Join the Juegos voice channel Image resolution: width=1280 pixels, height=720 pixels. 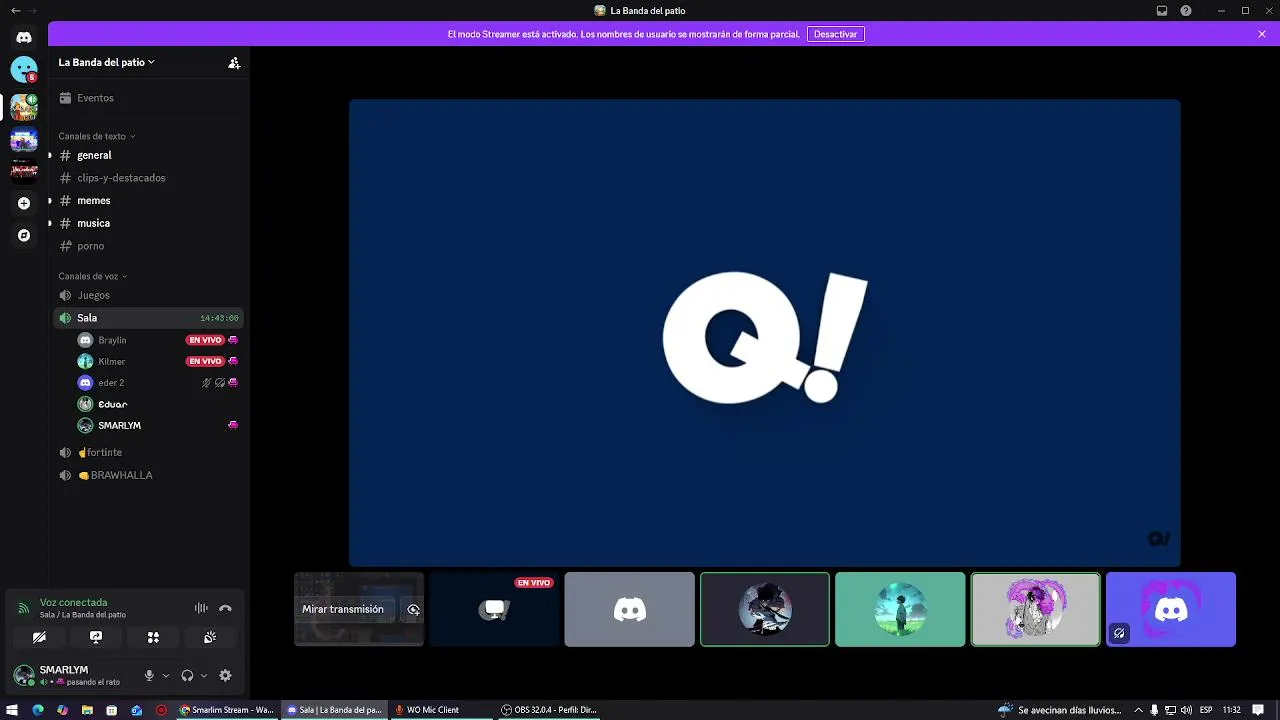tap(148, 295)
